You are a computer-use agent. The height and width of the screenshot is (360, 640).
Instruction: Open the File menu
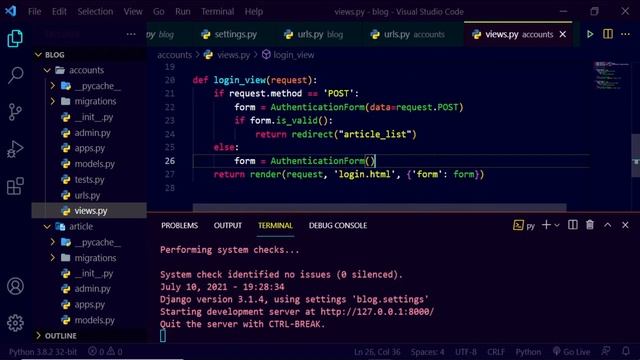pyautogui.click(x=34, y=11)
